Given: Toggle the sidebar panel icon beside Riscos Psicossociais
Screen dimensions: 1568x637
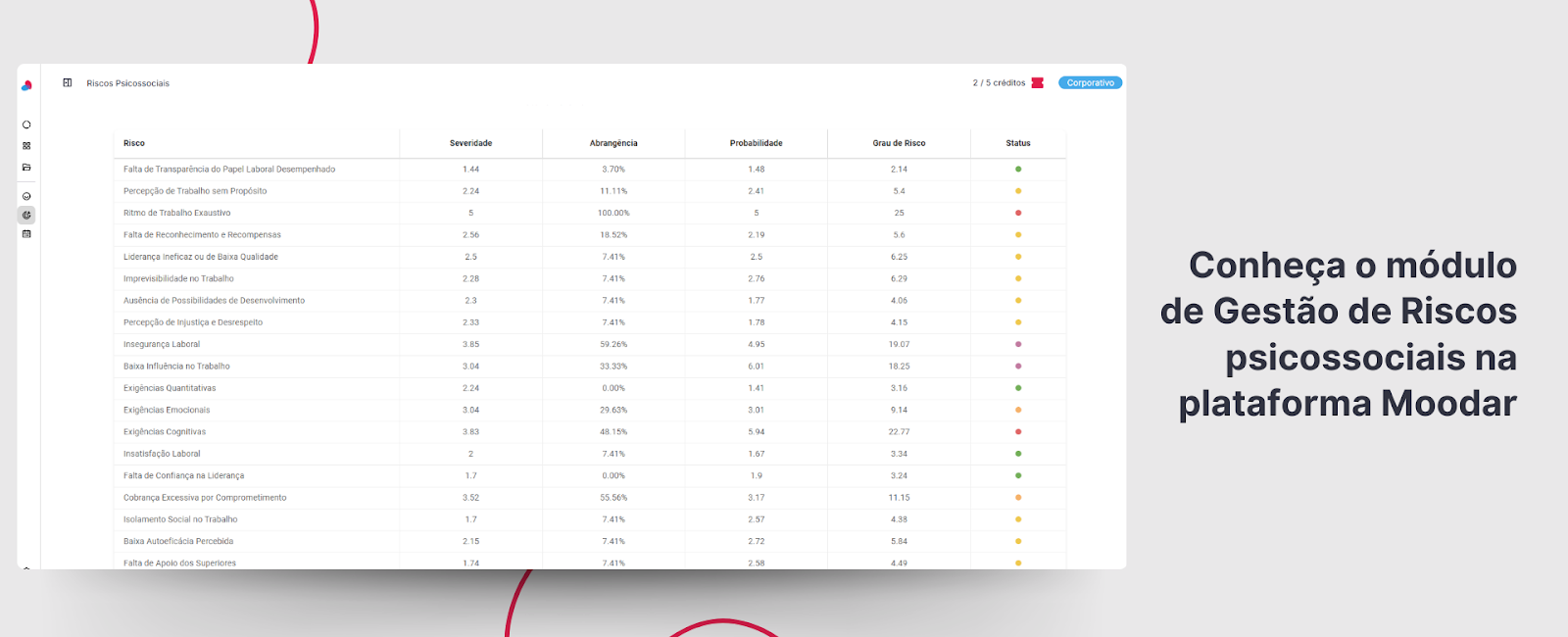Looking at the screenshot, I should click(68, 83).
